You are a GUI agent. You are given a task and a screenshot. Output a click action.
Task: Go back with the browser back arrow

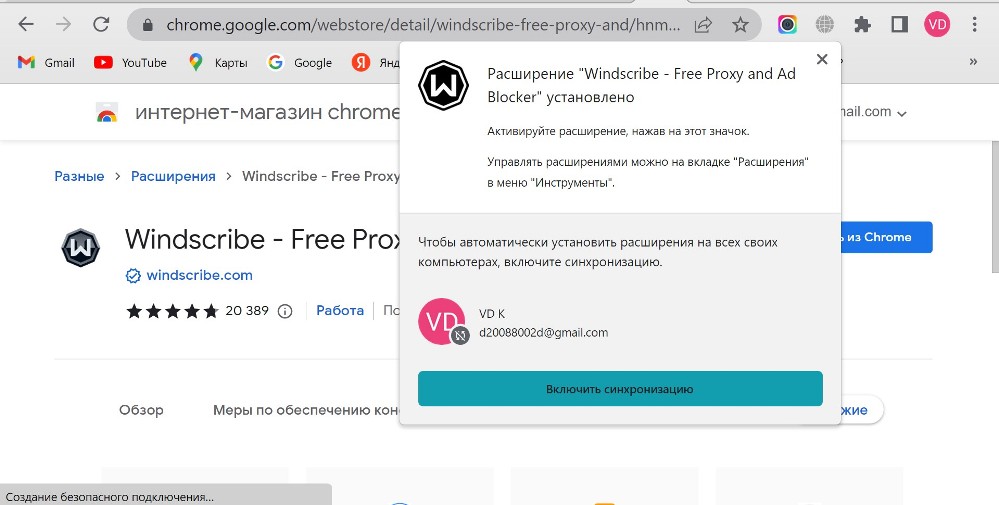[x=25, y=25]
